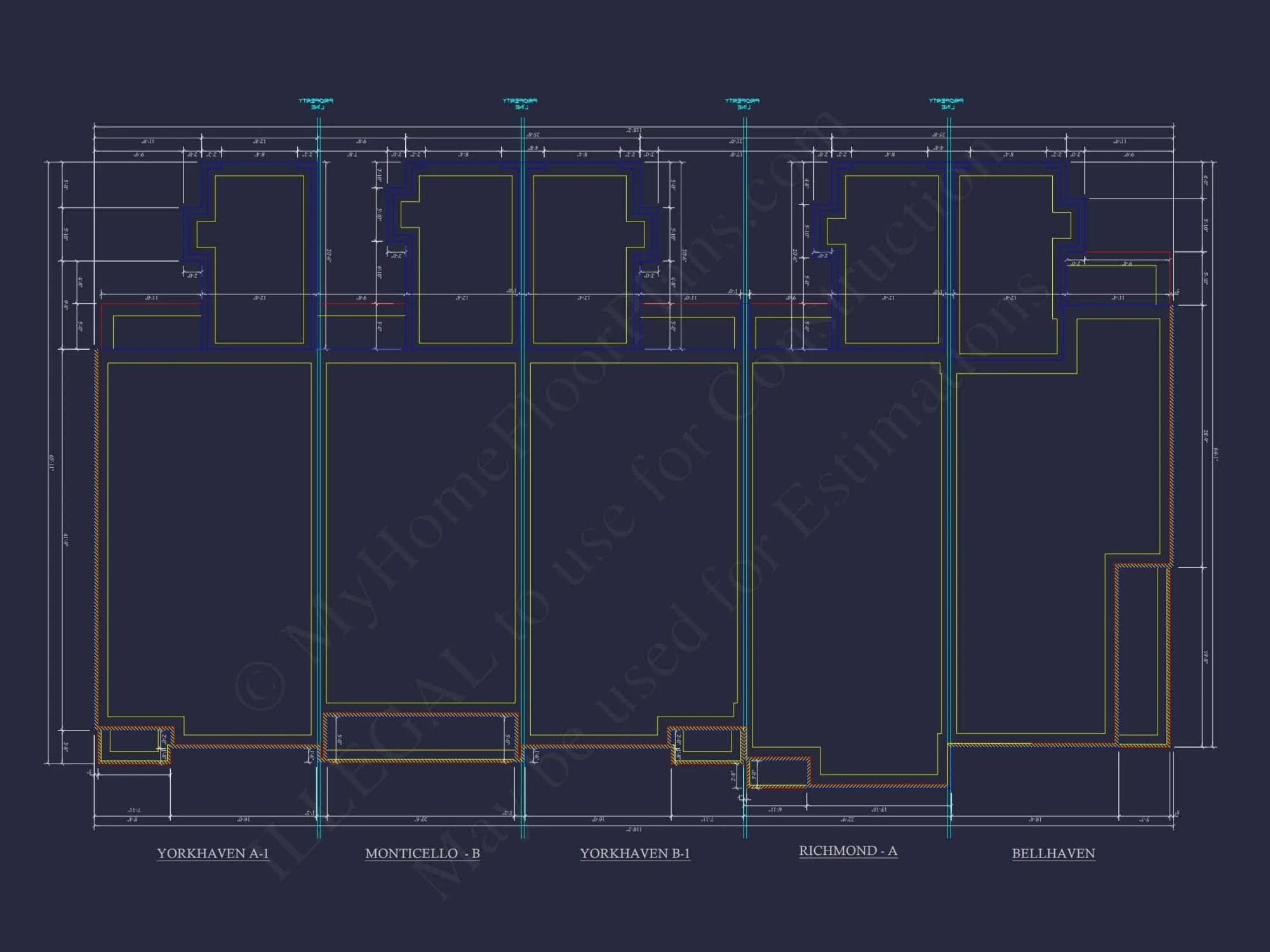Click the YORKHAVEN A-1 unit label

(x=213, y=853)
